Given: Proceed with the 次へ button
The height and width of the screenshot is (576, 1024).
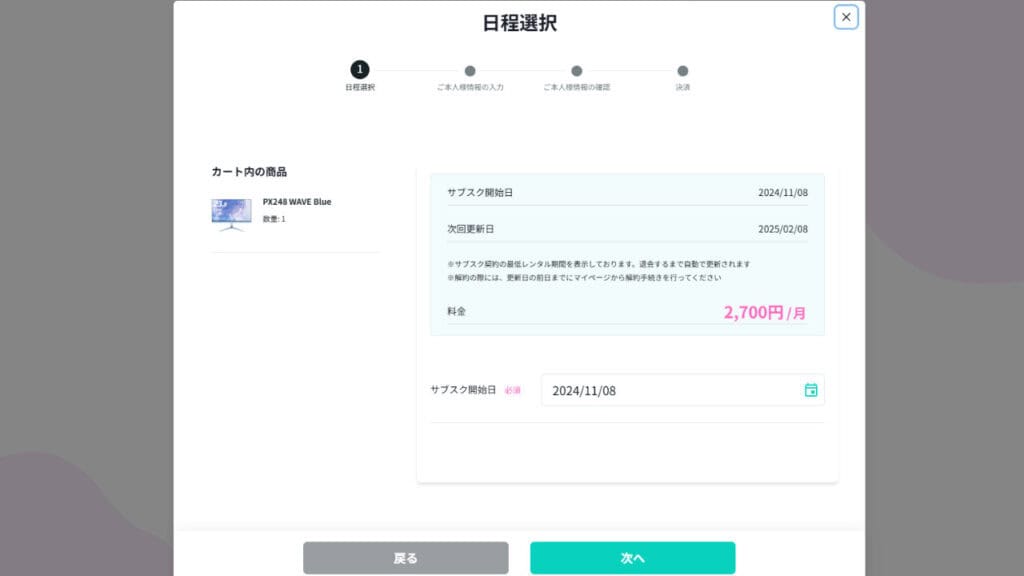Looking at the screenshot, I should point(632,558).
